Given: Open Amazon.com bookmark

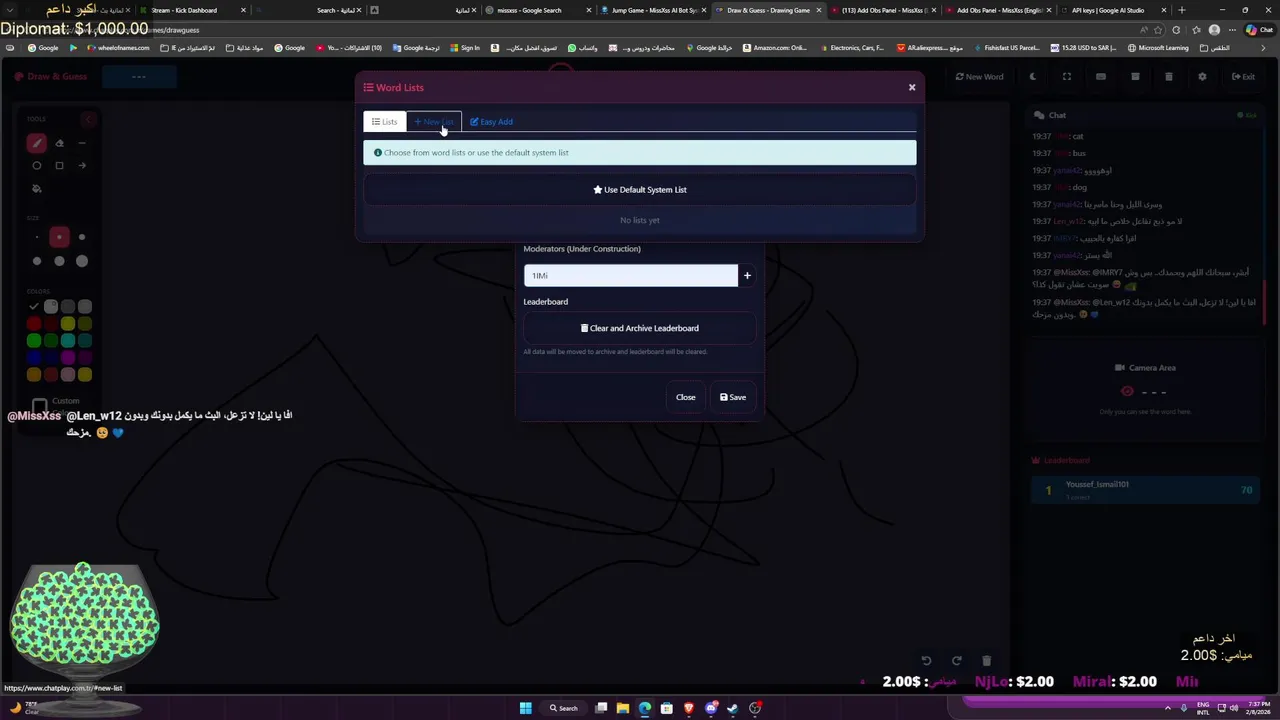Looking at the screenshot, I should [775, 48].
